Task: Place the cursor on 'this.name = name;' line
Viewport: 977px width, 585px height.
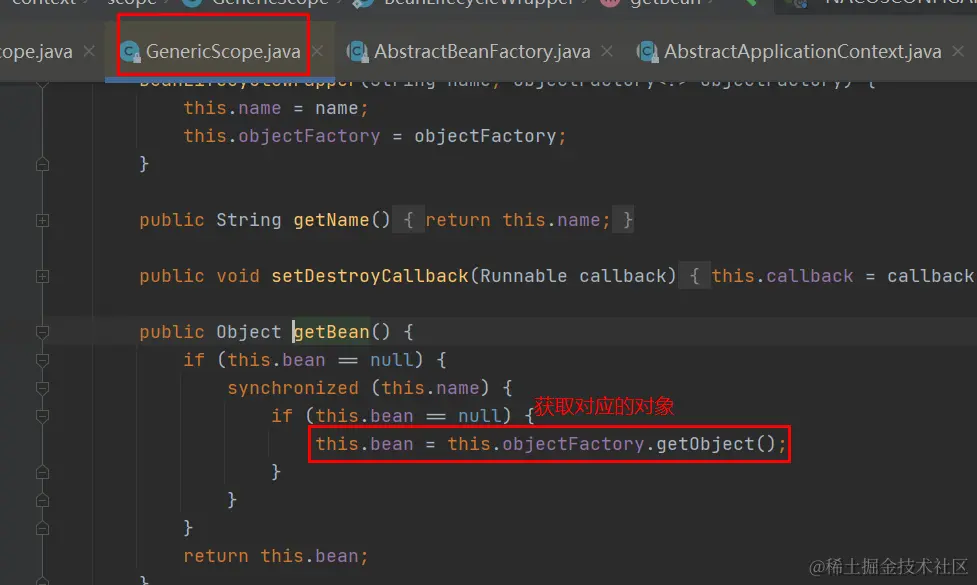Action: 275,108
